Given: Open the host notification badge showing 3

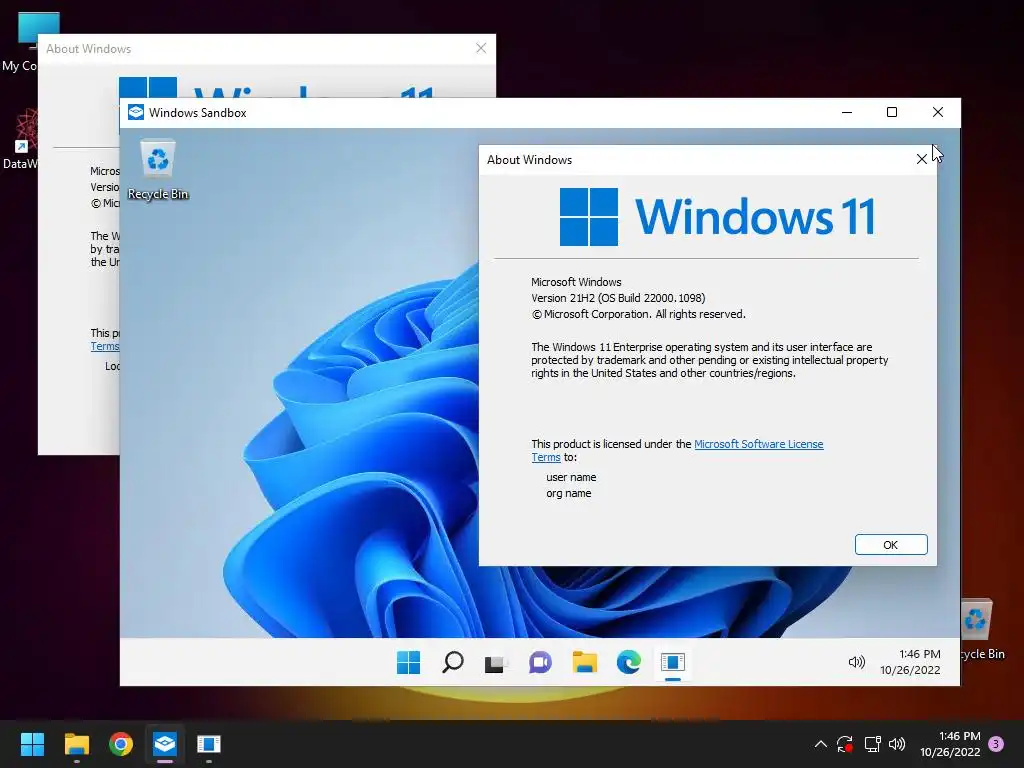Looking at the screenshot, I should (x=996, y=744).
